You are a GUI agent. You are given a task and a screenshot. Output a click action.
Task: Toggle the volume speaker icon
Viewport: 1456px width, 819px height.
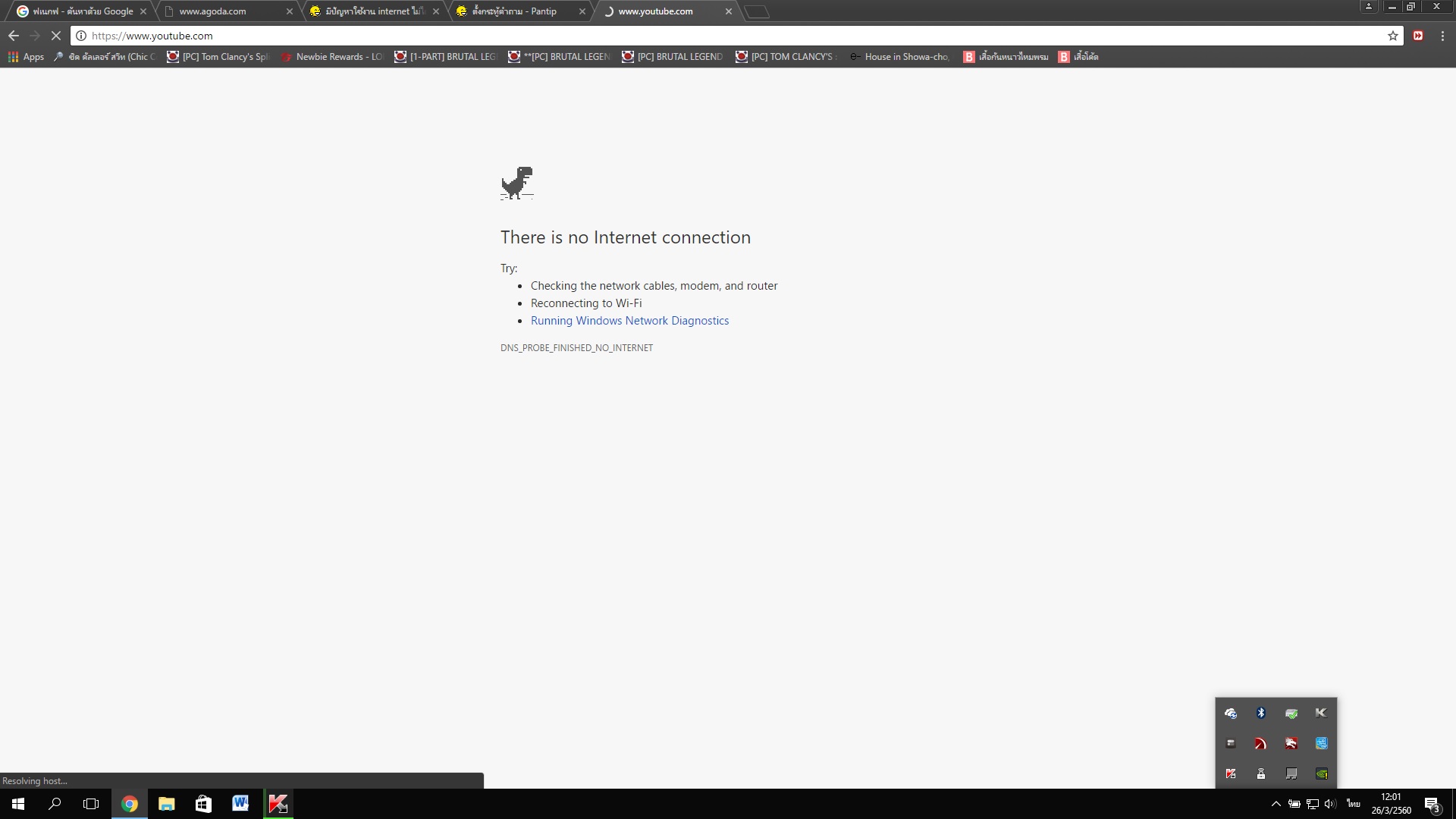pos(1330,804)
